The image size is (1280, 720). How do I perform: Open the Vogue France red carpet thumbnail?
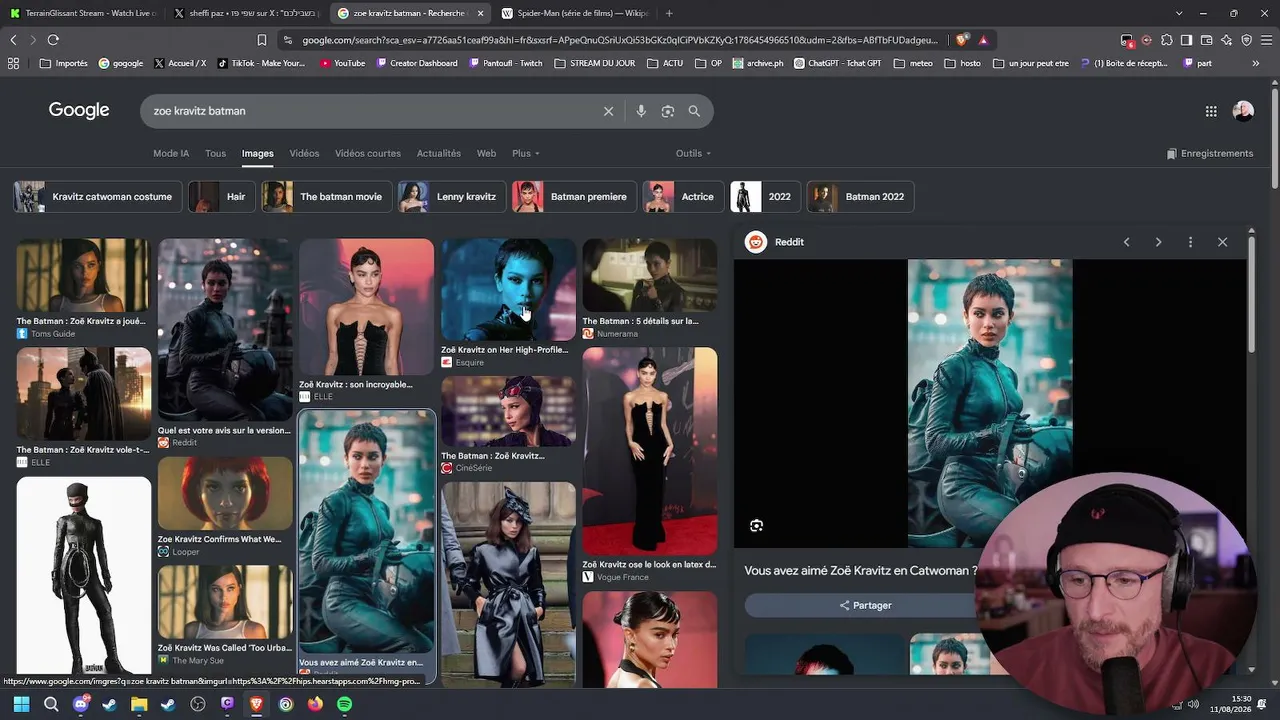tap(650, 451)
